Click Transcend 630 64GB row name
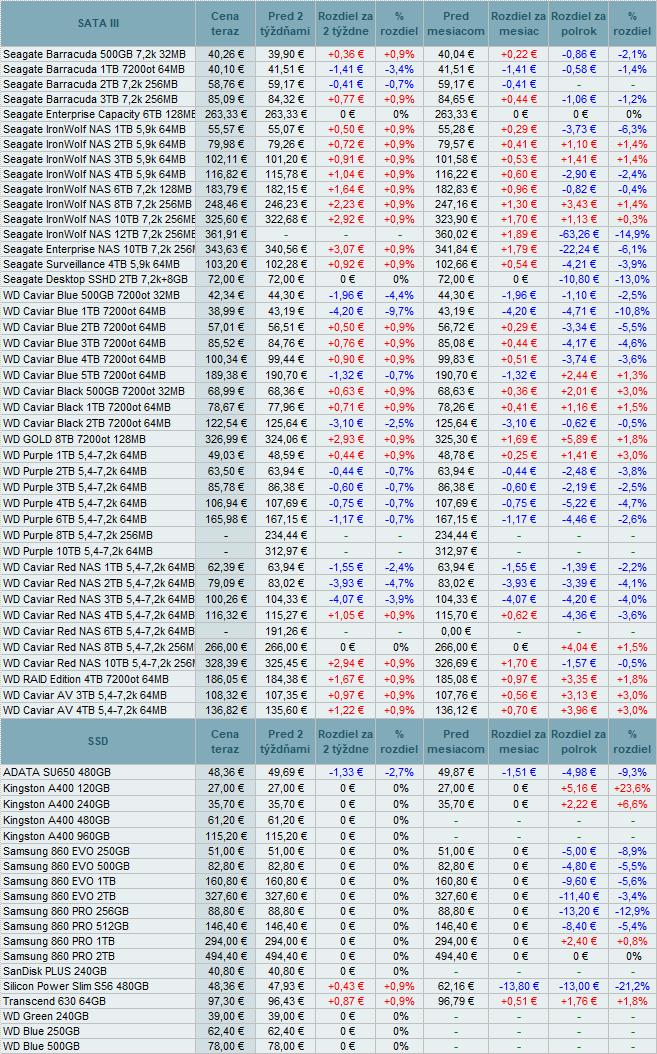 54,1001
